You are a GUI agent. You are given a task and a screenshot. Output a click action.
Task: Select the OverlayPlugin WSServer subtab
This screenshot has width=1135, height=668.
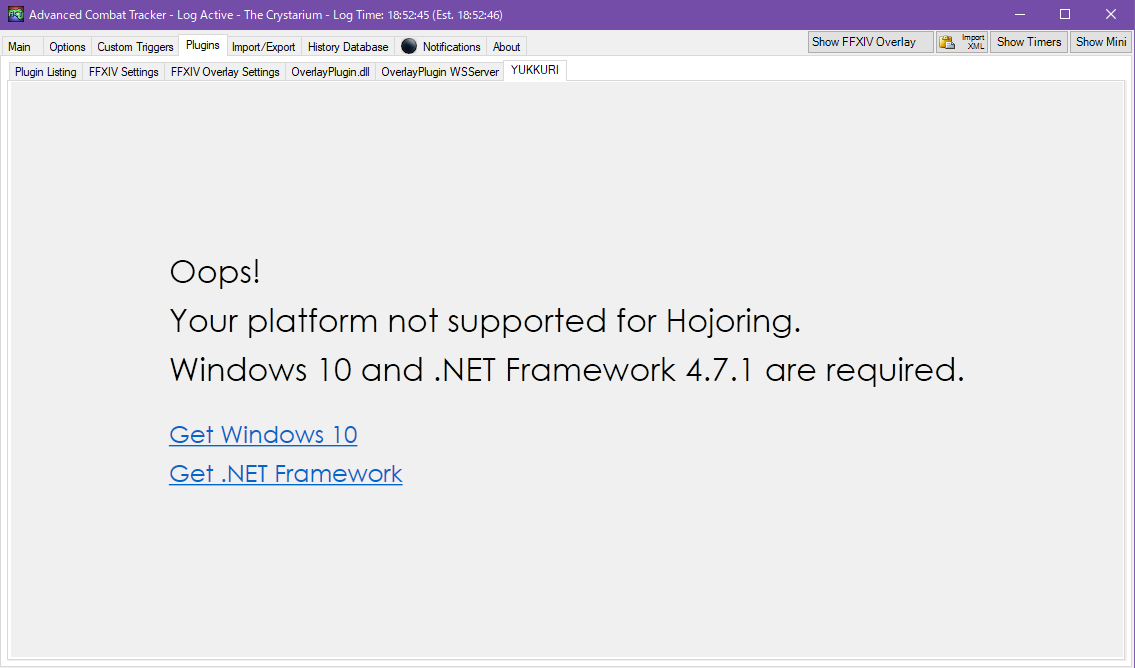tap(439, 71)
